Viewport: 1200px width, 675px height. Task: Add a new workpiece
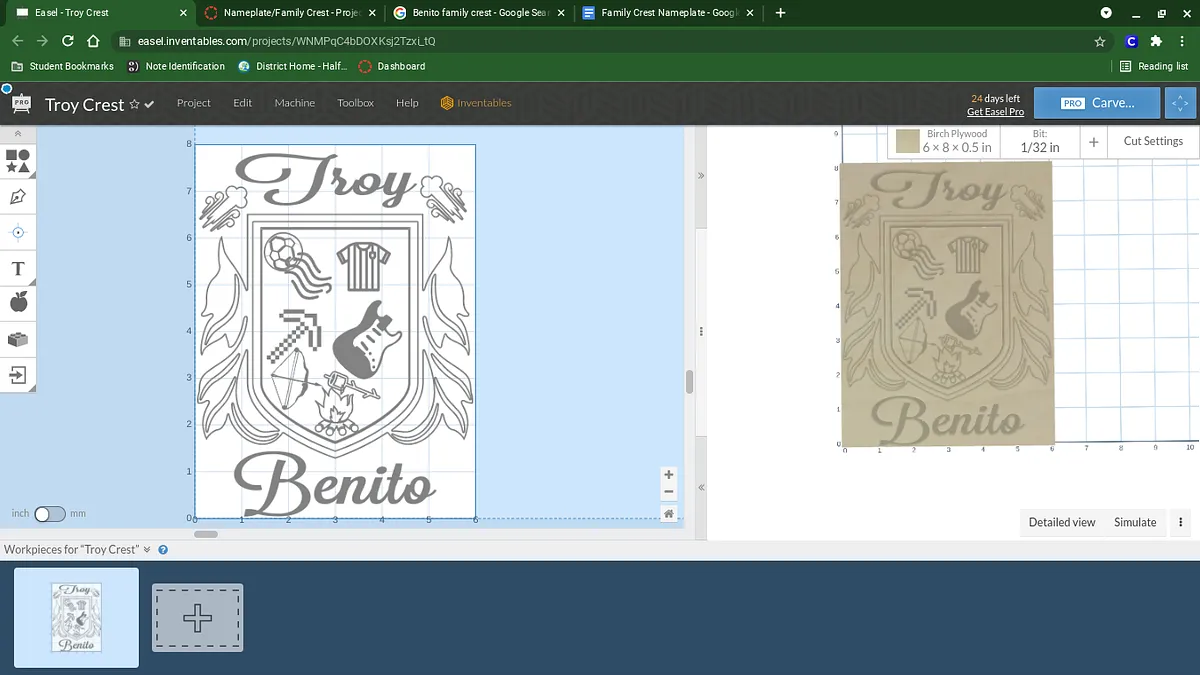(x=197, y=618)
